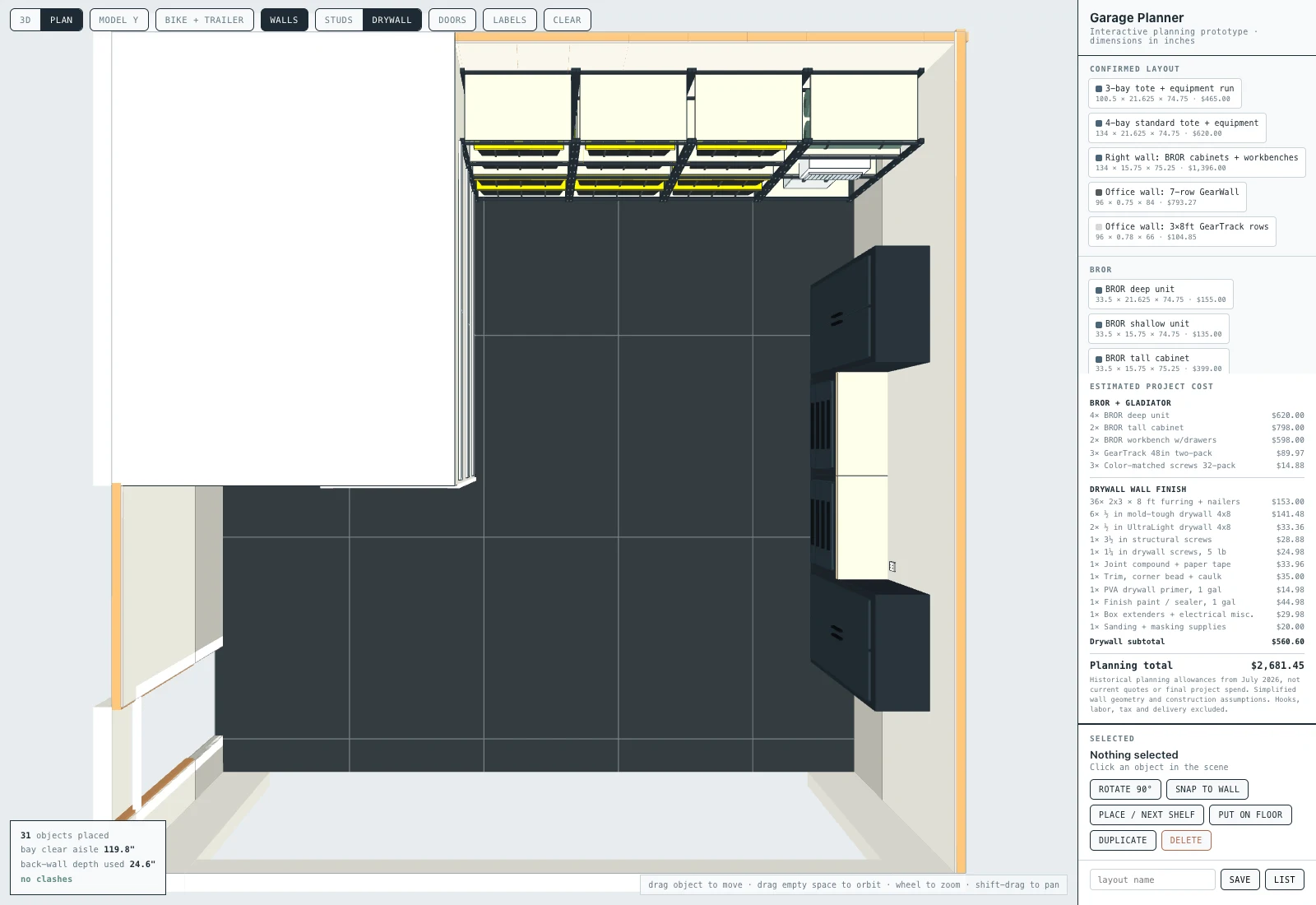Open the saved layouts LIST
This screenshot has width=1316, height=905.
click(x=1284, y=879)
